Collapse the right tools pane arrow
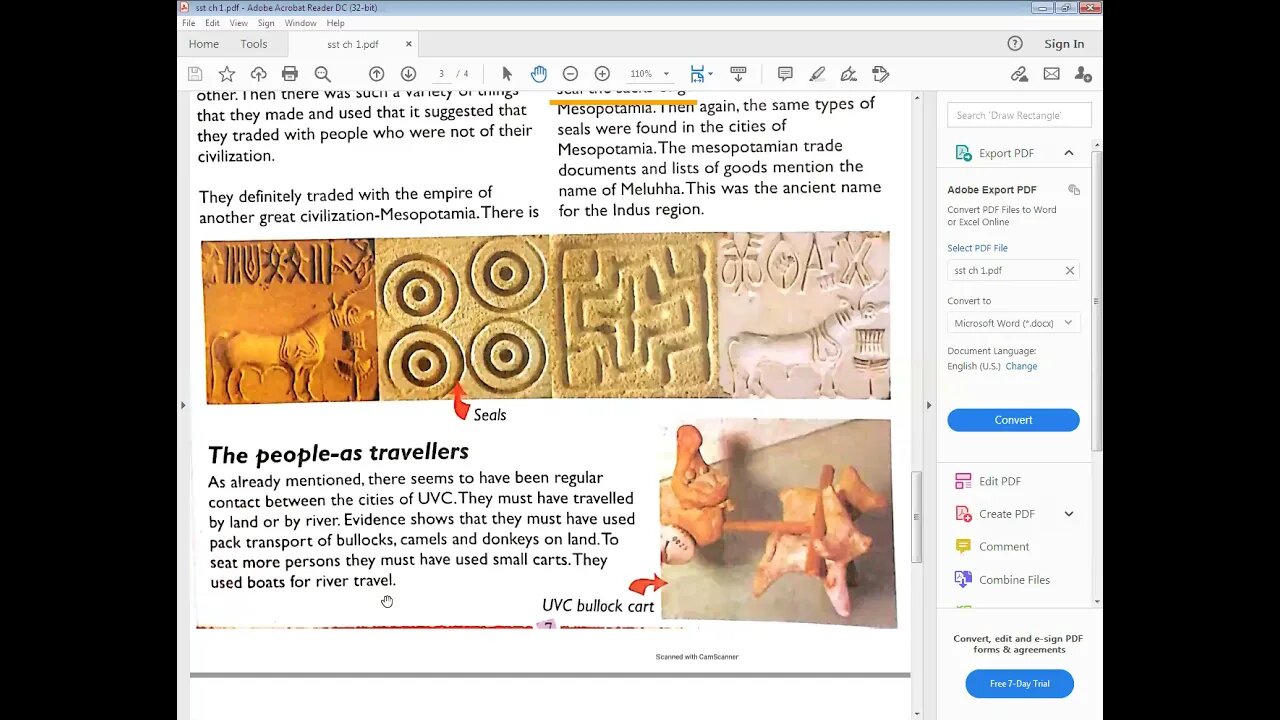 929,405
